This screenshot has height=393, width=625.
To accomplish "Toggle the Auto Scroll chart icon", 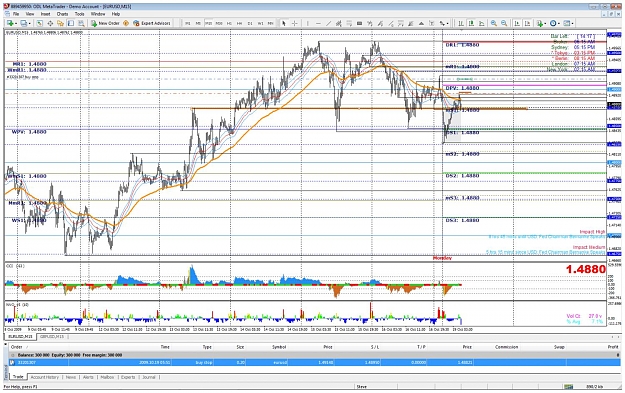I will tap(517, 23).
